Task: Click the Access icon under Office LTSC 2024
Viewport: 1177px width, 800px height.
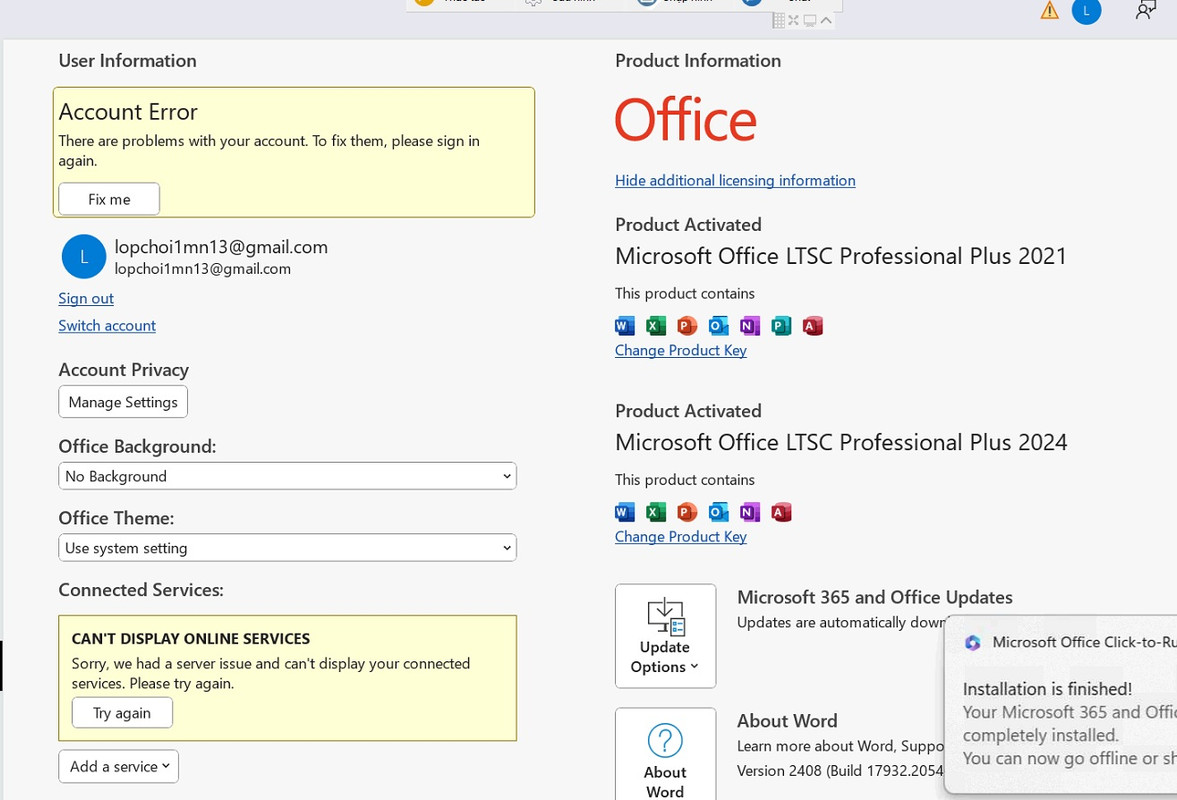Action: pos(781,512)
